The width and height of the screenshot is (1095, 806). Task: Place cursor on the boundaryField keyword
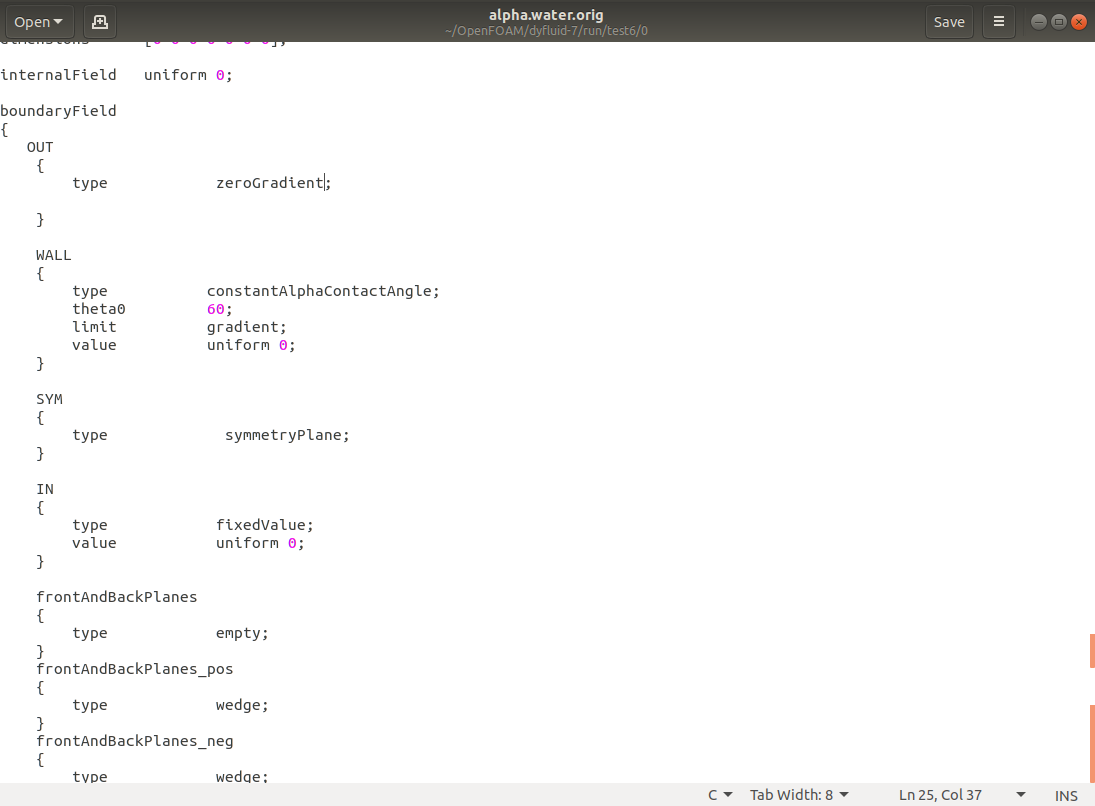point(58,111)
